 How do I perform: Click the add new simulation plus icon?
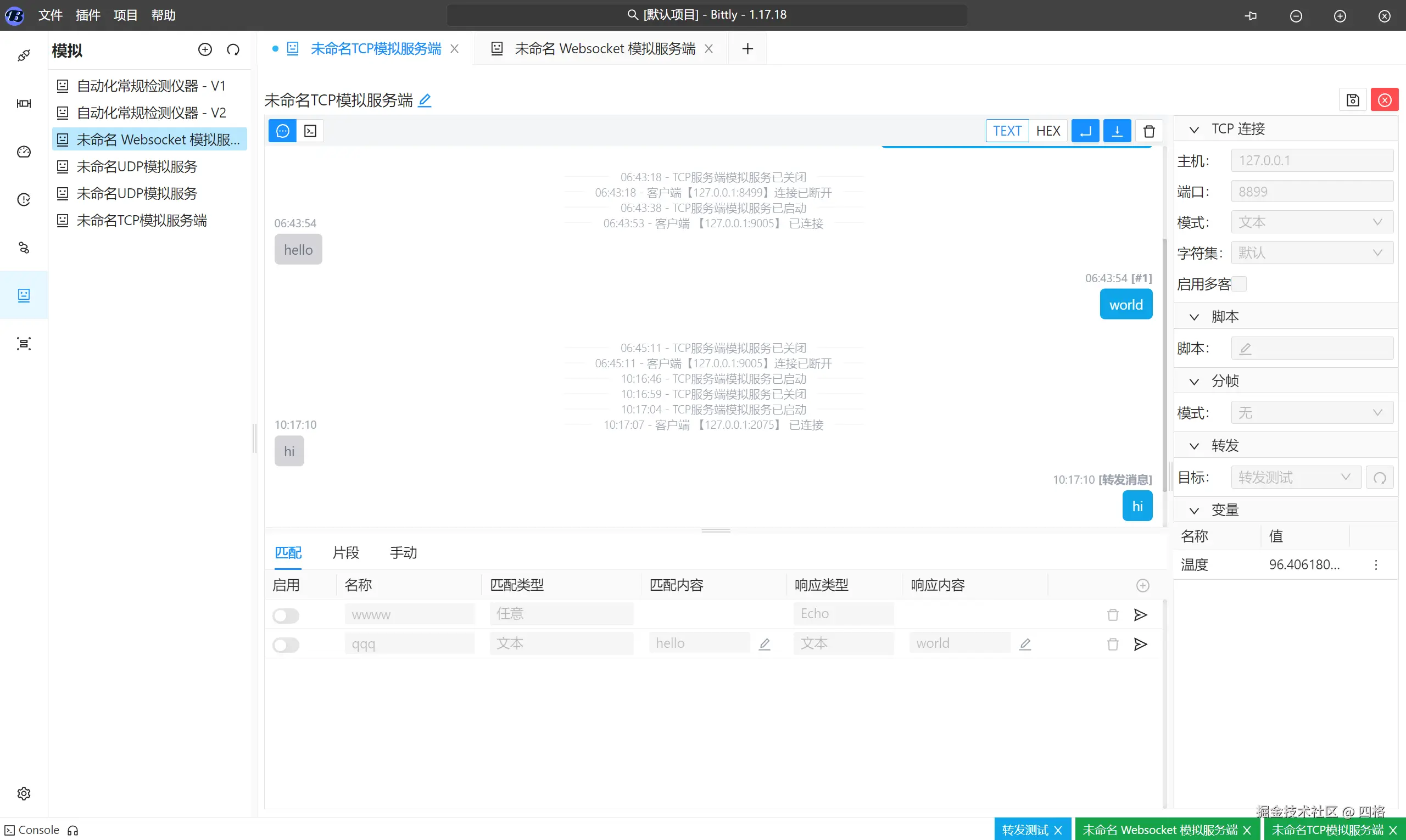(205, 50)
